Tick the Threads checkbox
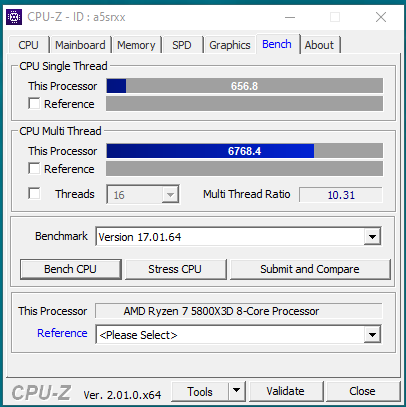Viewport: 406px width, 407px height. (x=34, y=193)
